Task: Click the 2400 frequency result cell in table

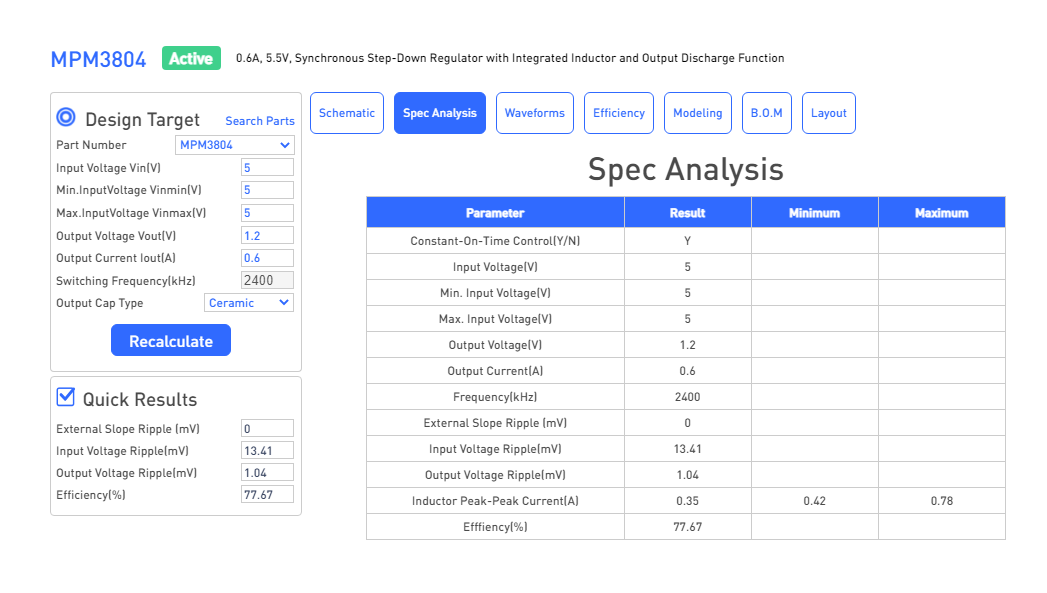Action: pyautogui.click(x=688, y=397)
